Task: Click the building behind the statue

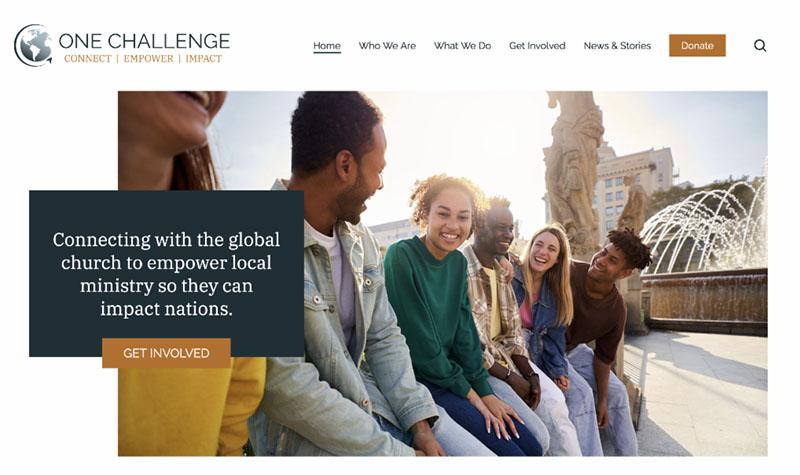Action: click(x=635, y=184)
